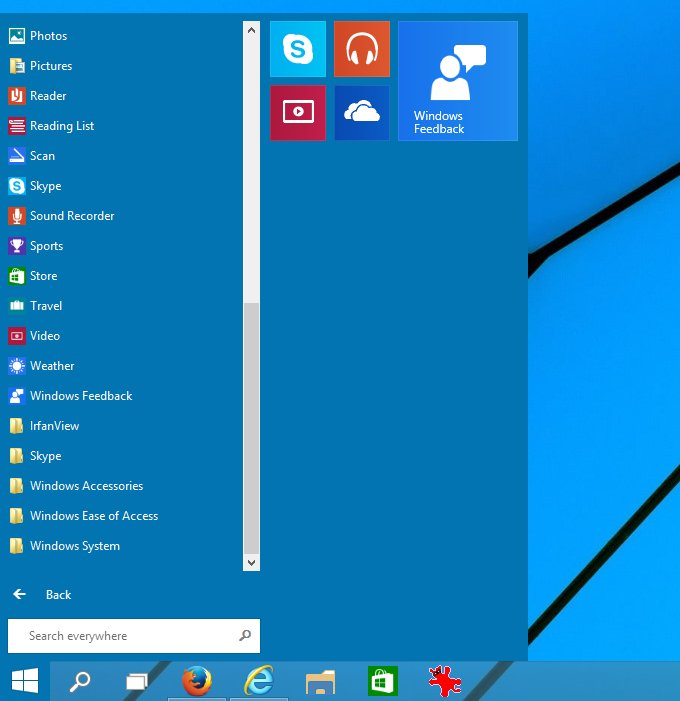Open the Sound Recorder microphone icon
The height and width of the screenshot is (701, 680).
17,216
